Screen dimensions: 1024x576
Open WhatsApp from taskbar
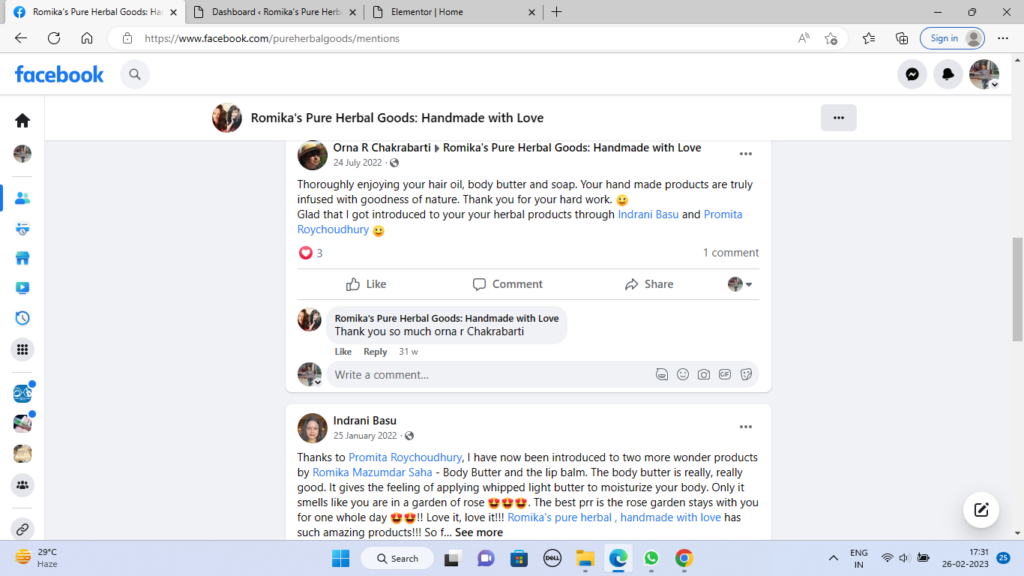coord(650,558)
